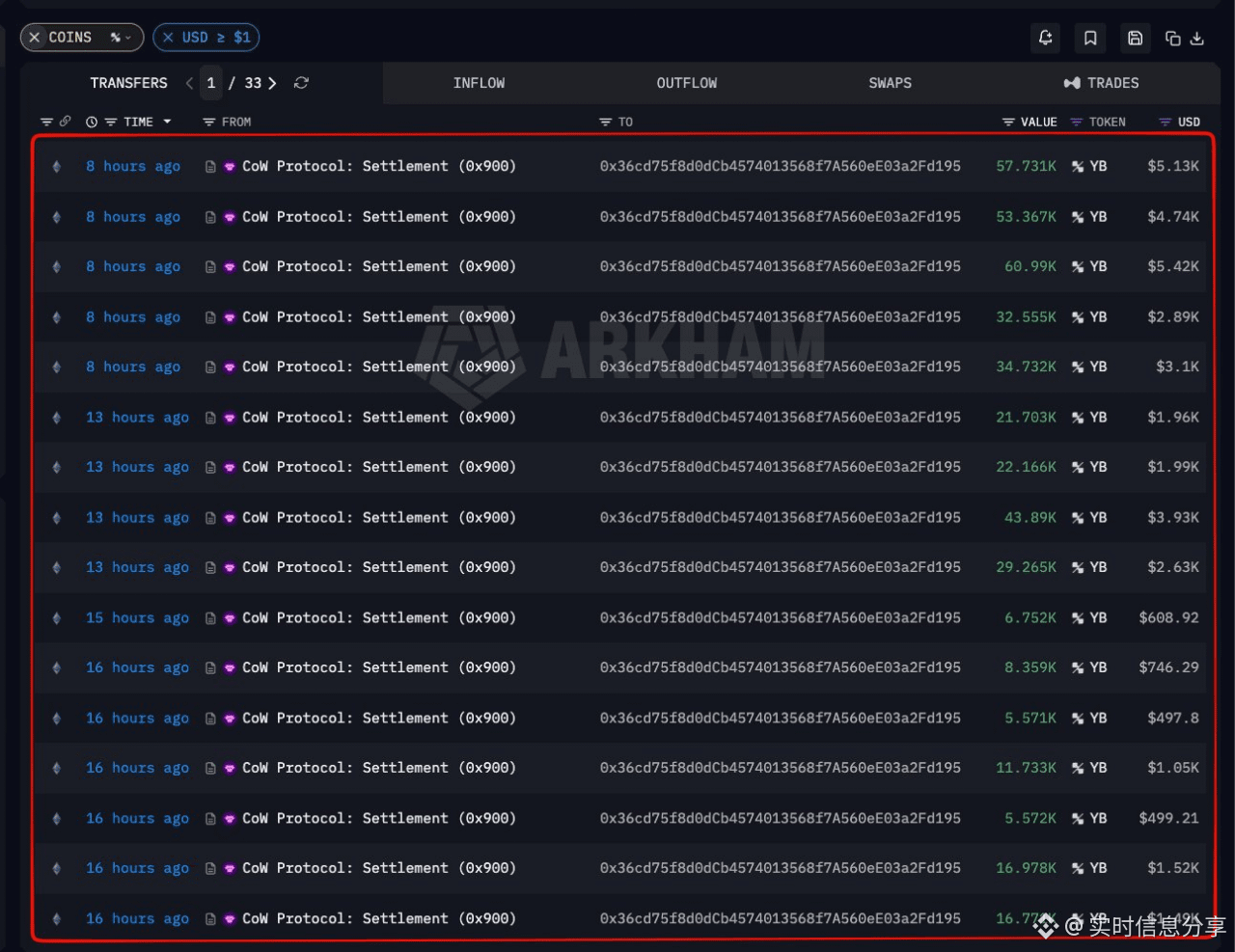
Task: Click the value 57.731K
Action: [x=1026, y=166]
